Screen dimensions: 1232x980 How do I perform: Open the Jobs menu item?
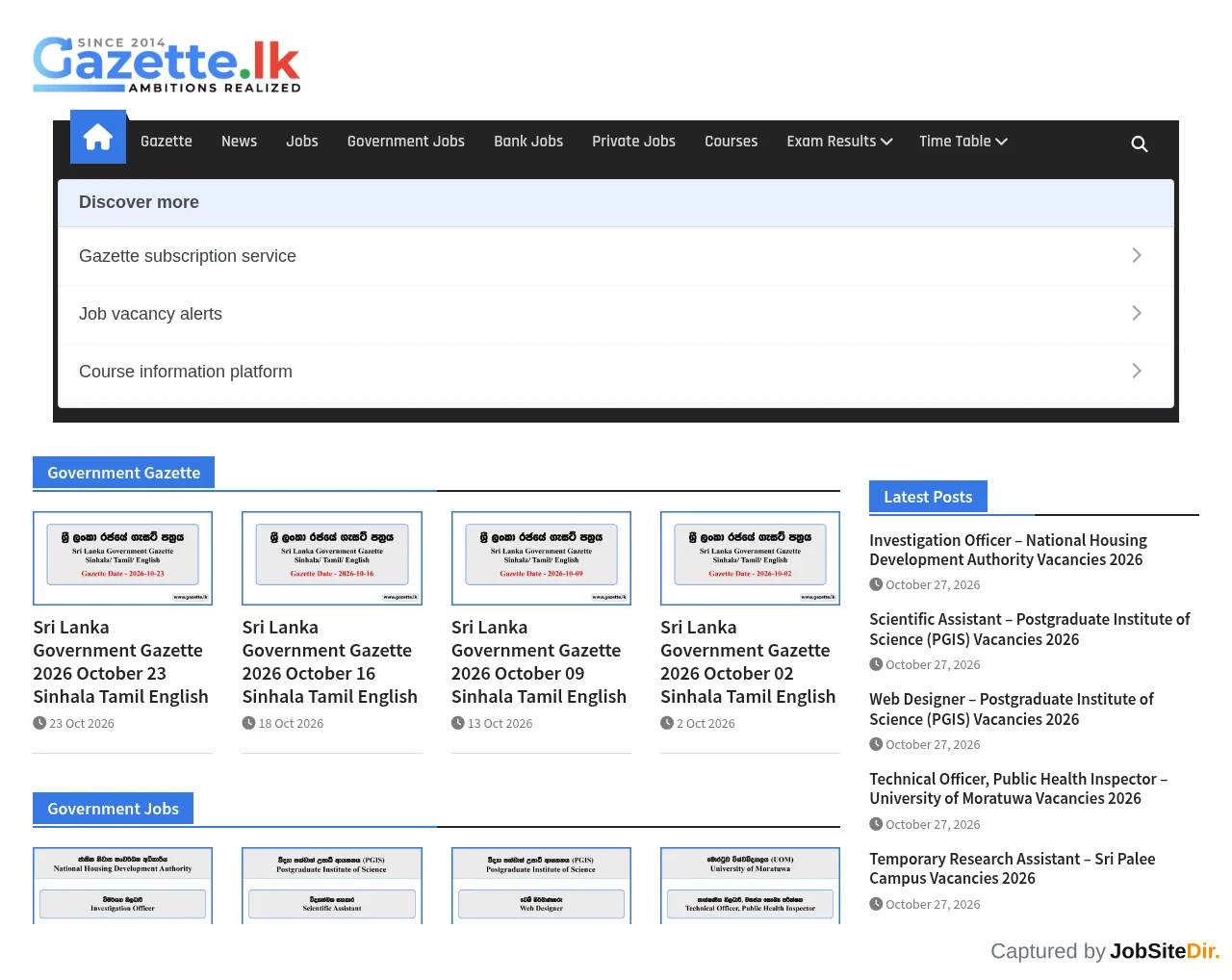(302, 142)
